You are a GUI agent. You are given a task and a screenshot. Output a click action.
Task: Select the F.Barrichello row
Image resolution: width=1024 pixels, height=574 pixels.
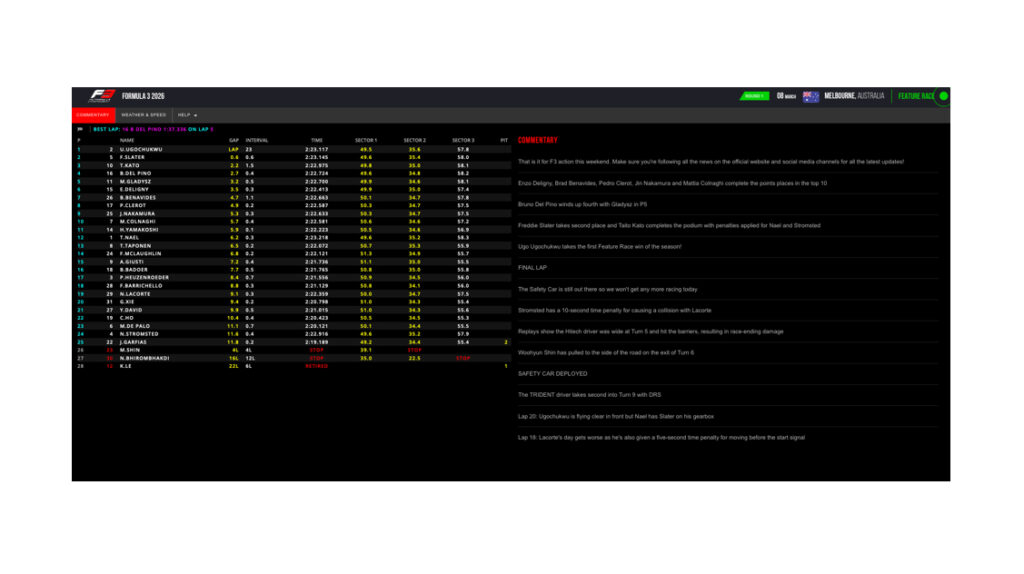[x=292, y=286]
